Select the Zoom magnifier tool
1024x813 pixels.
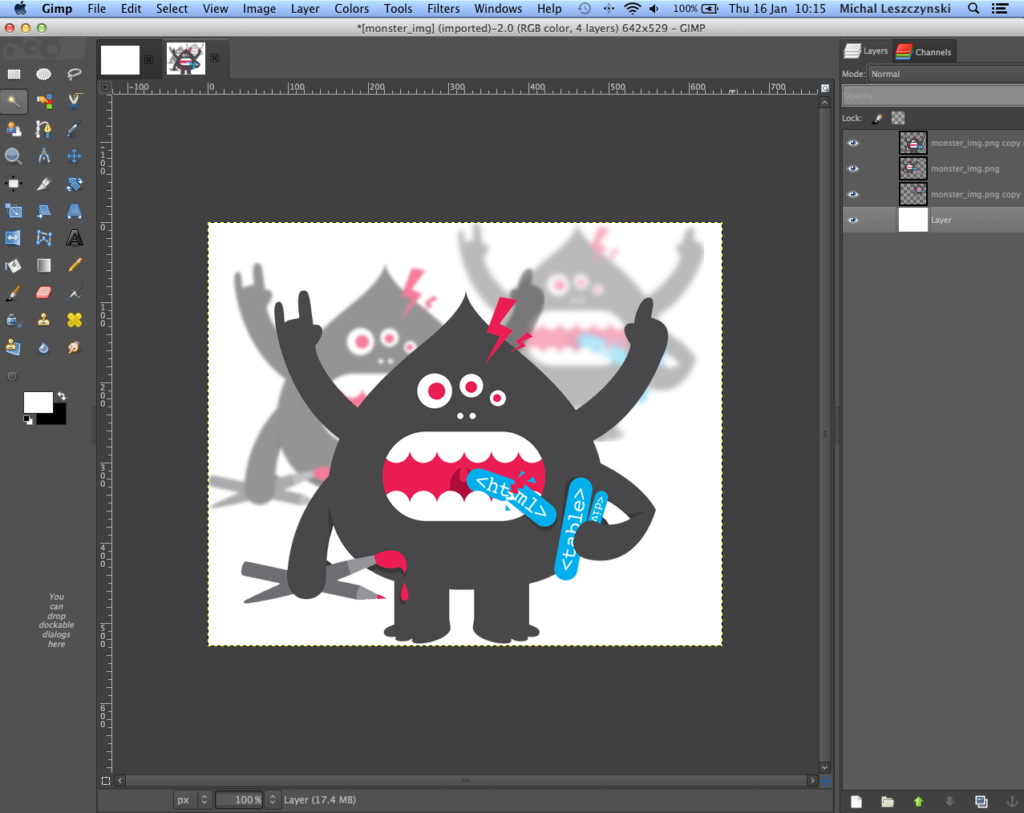13,156
